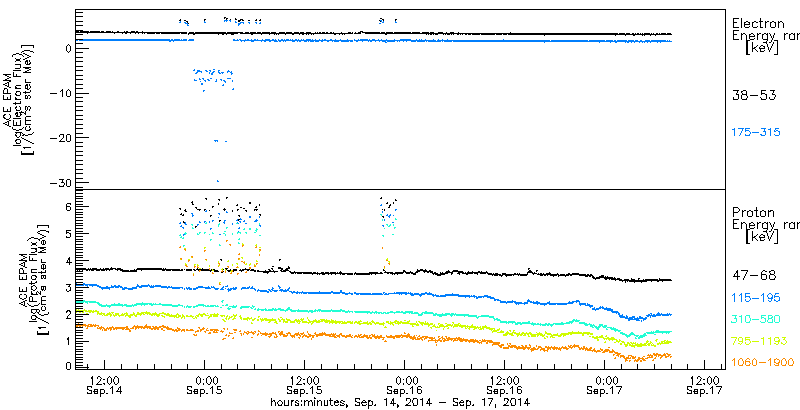Click the 12:00 Sep.14 time axis label
This screenshot has width=800, height=410.
click(104, 386)
